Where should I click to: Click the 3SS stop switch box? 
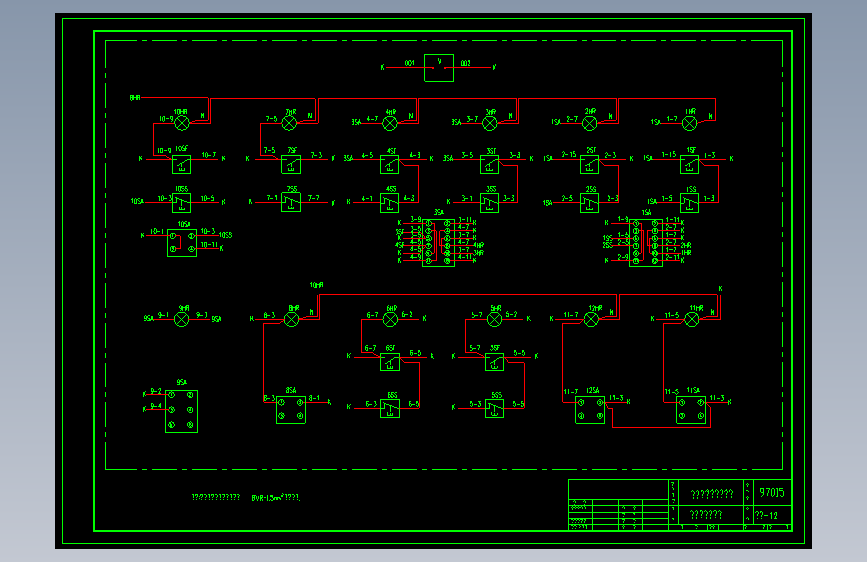coord(489,203)
